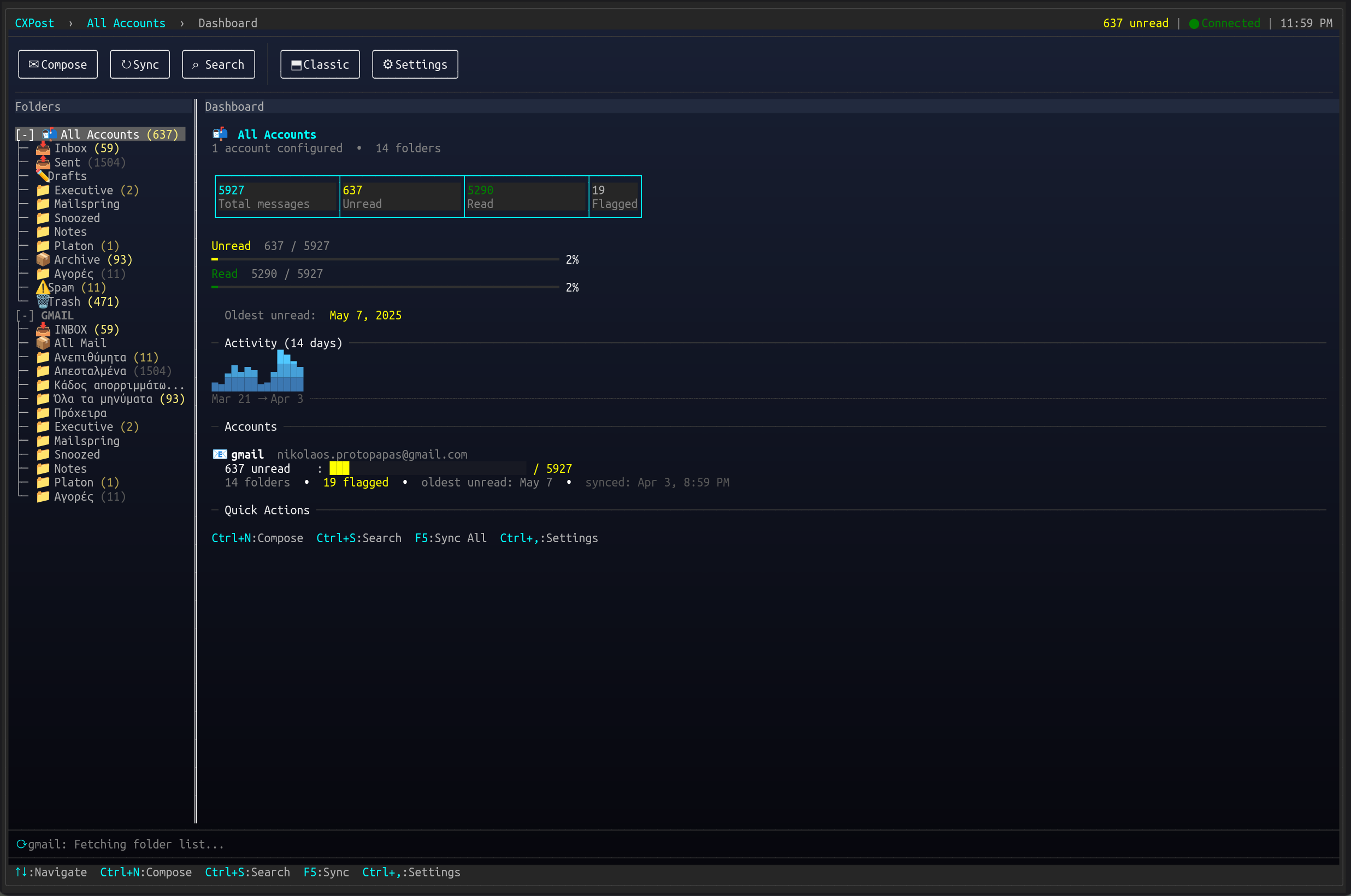Click the Unread progress bar
The width and height of the screenshot is (1351, 896).
pos(384,259)
